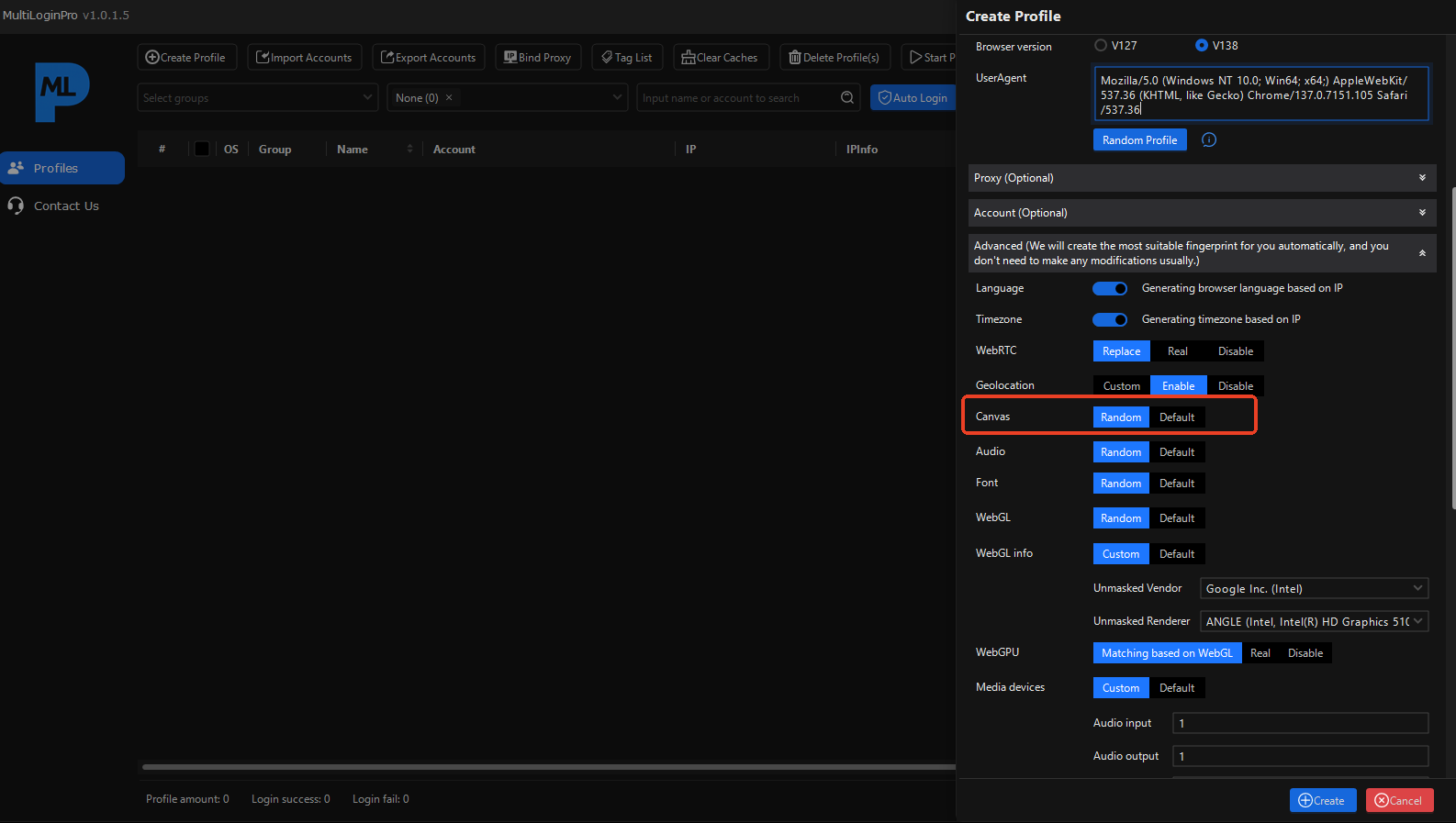1456x823 pixels.
Task: Set WebRTC to Real
Action: point(1178,350)
